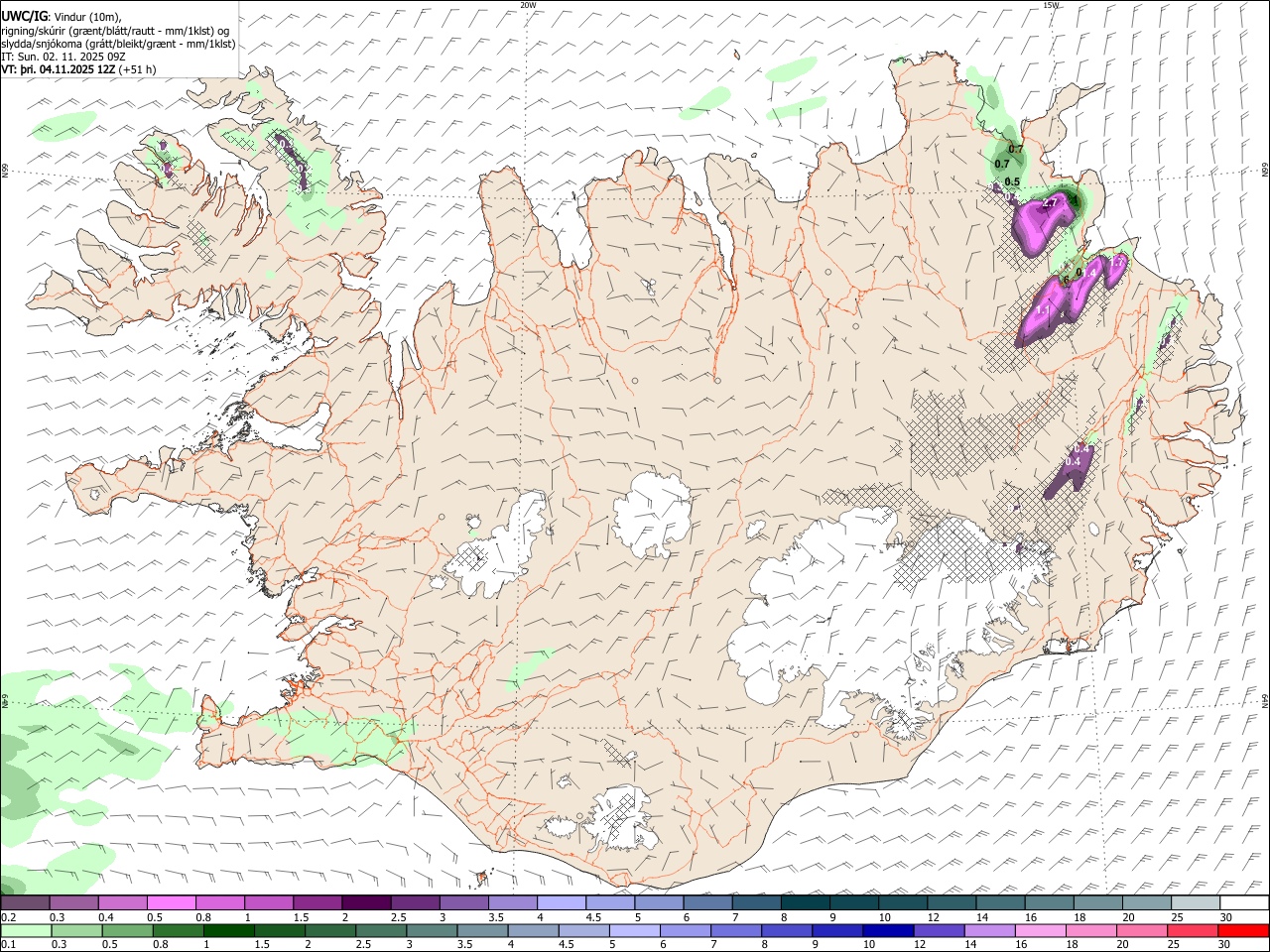Click the '3.5' tick label under the green scale
Screen dimensions: 1270x952
tap(463, 945)
